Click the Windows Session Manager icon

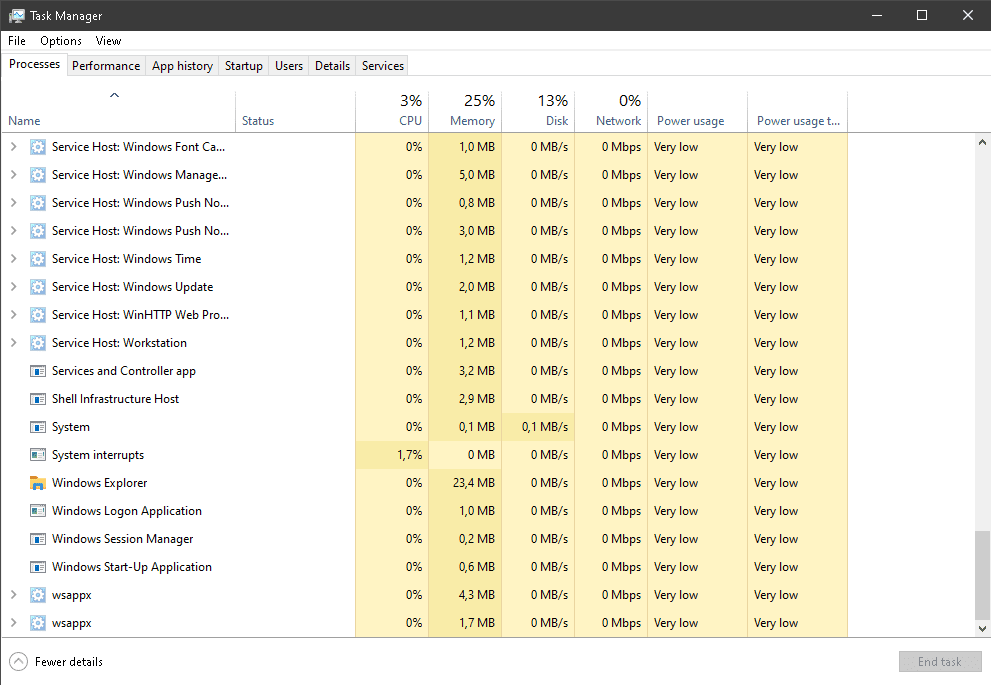tap(38, 539)
